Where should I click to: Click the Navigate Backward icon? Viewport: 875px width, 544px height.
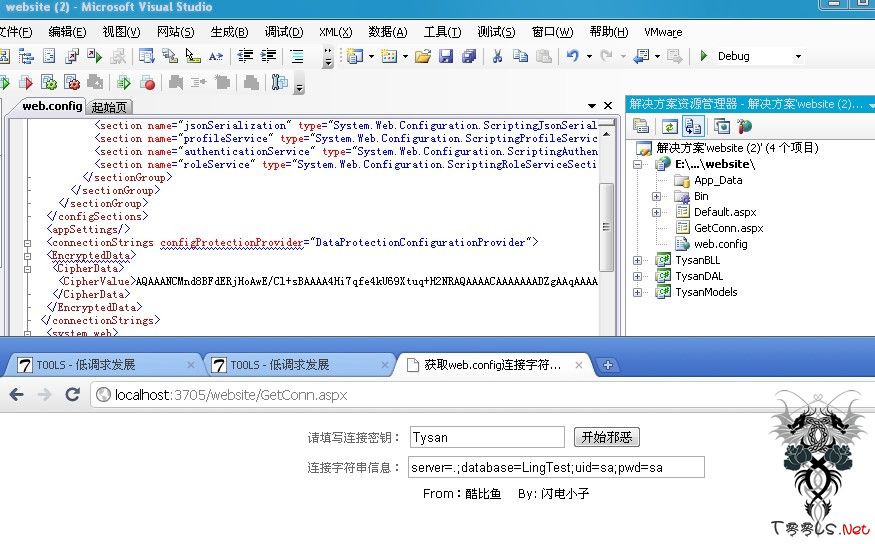coord(642,56)
